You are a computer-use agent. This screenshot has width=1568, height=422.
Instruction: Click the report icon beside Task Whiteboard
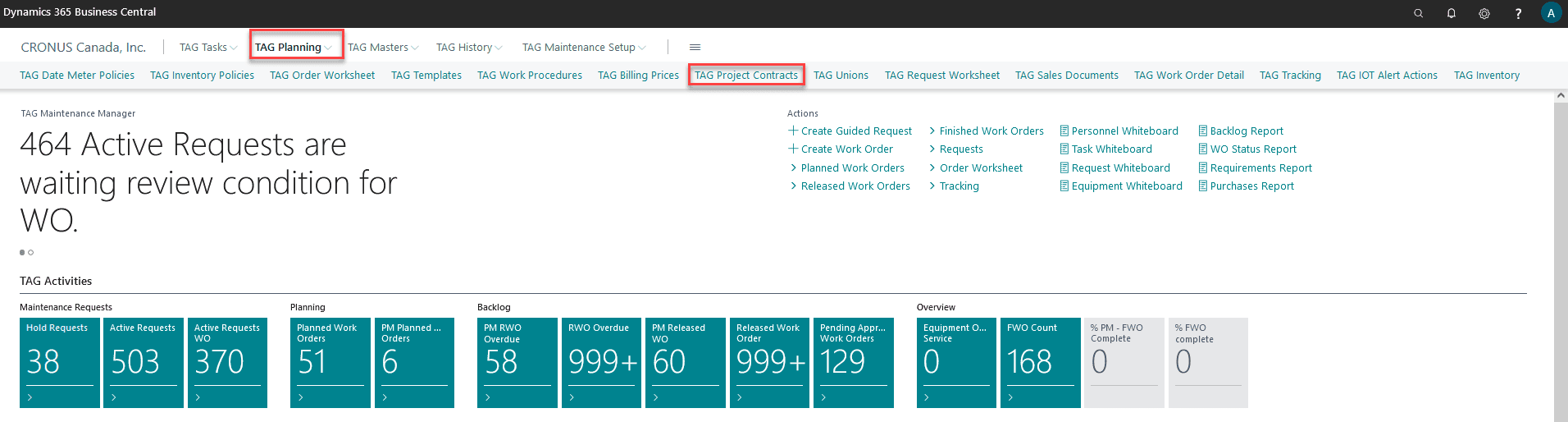[1064, 149]
